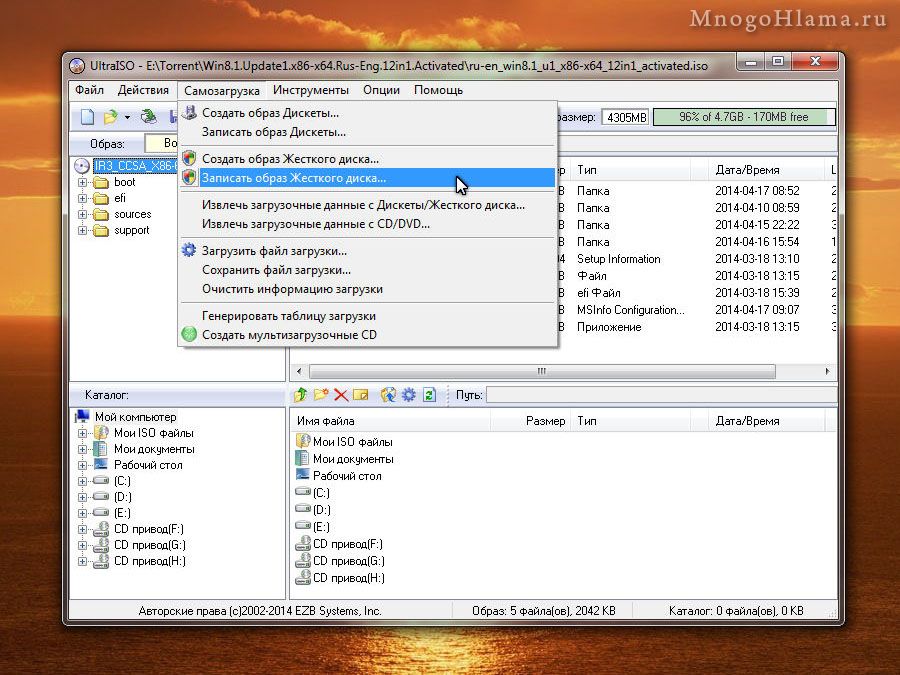
Task: Expand the boot folder tree node
Action: tap(83, 183)
